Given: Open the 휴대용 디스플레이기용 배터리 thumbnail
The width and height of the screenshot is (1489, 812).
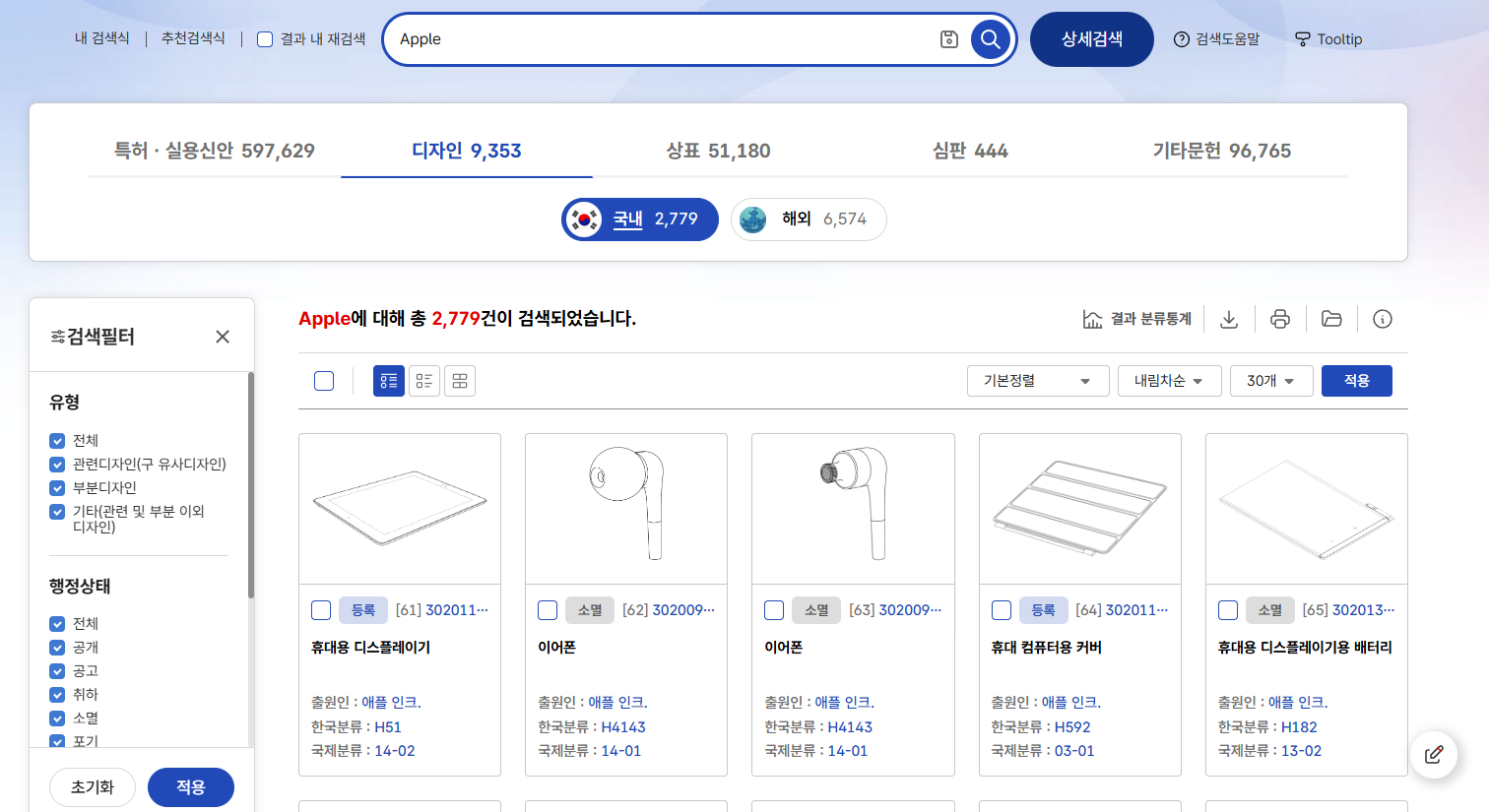Looking at the screenshot, I should [x=1307, y=509].
